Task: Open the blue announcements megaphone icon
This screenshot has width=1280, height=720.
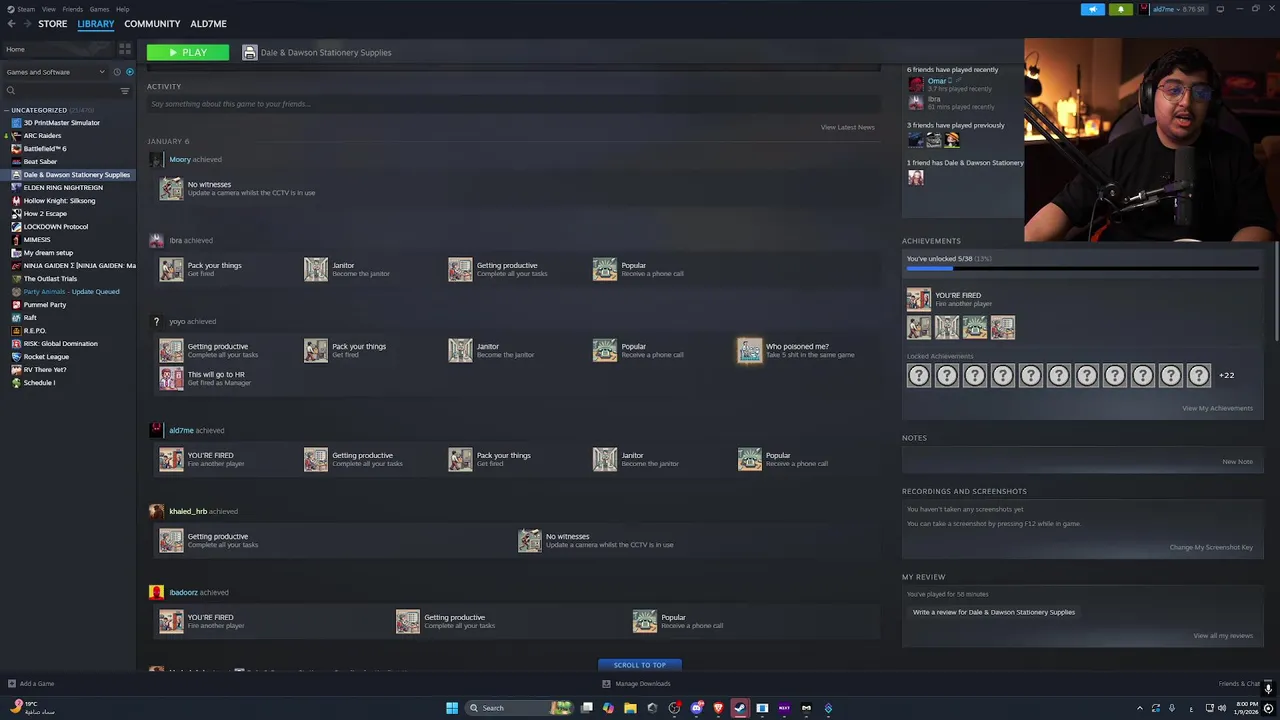Action: [x=1092, y=9]
